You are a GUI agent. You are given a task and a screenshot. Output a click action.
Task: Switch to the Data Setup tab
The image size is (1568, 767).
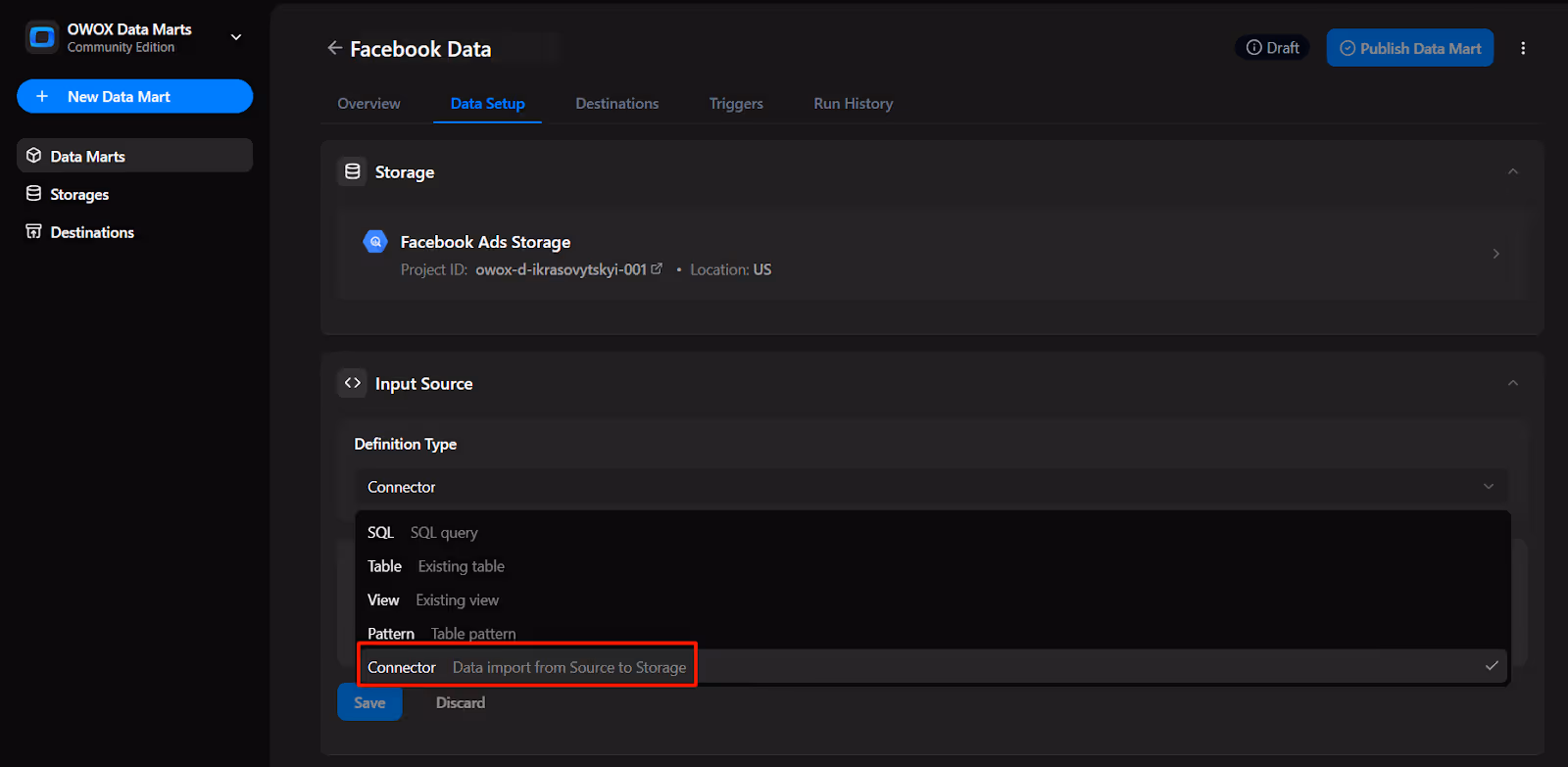pos(487,104)
